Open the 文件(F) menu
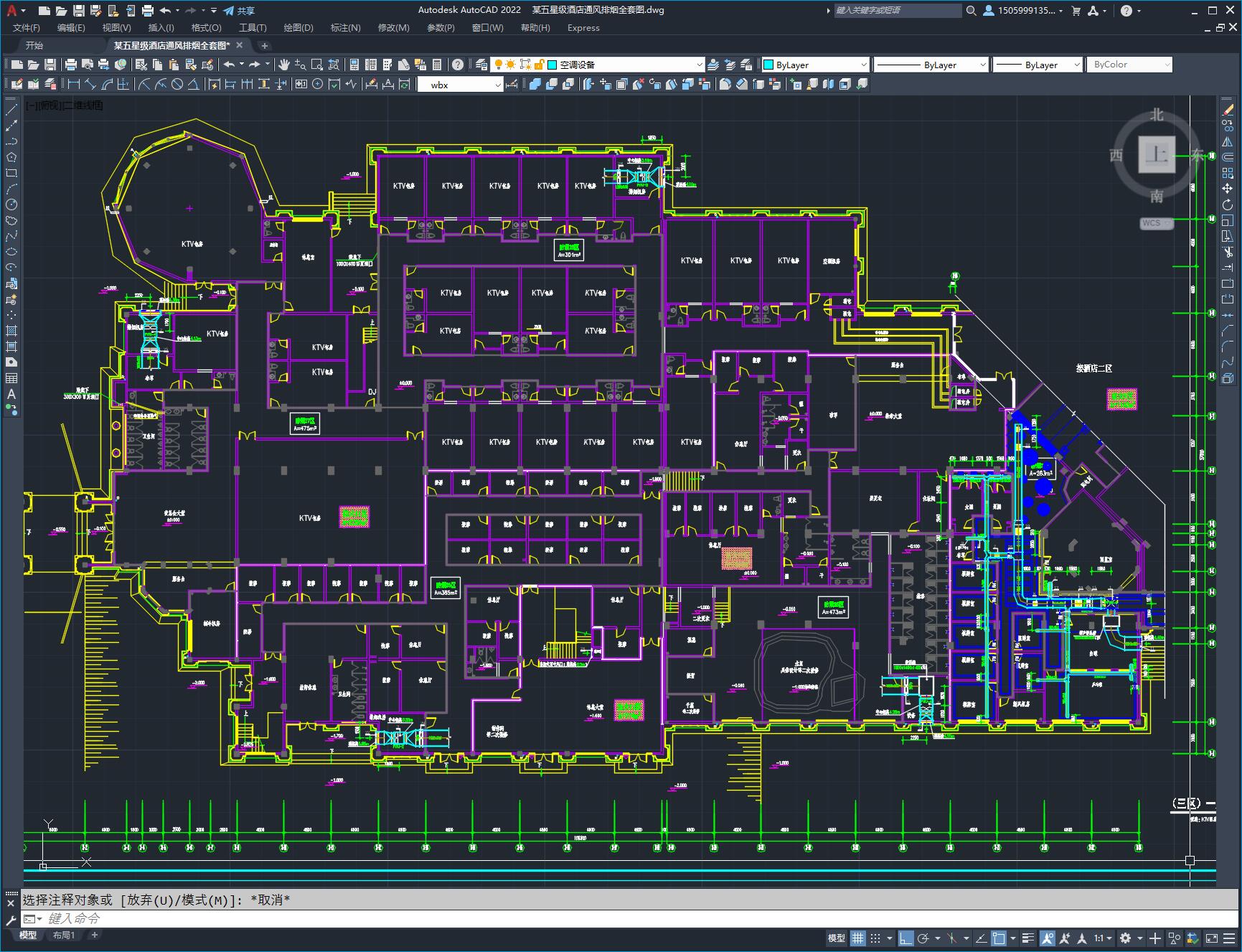The height and width of the screenshot is (952, 1242). point(27,28)
